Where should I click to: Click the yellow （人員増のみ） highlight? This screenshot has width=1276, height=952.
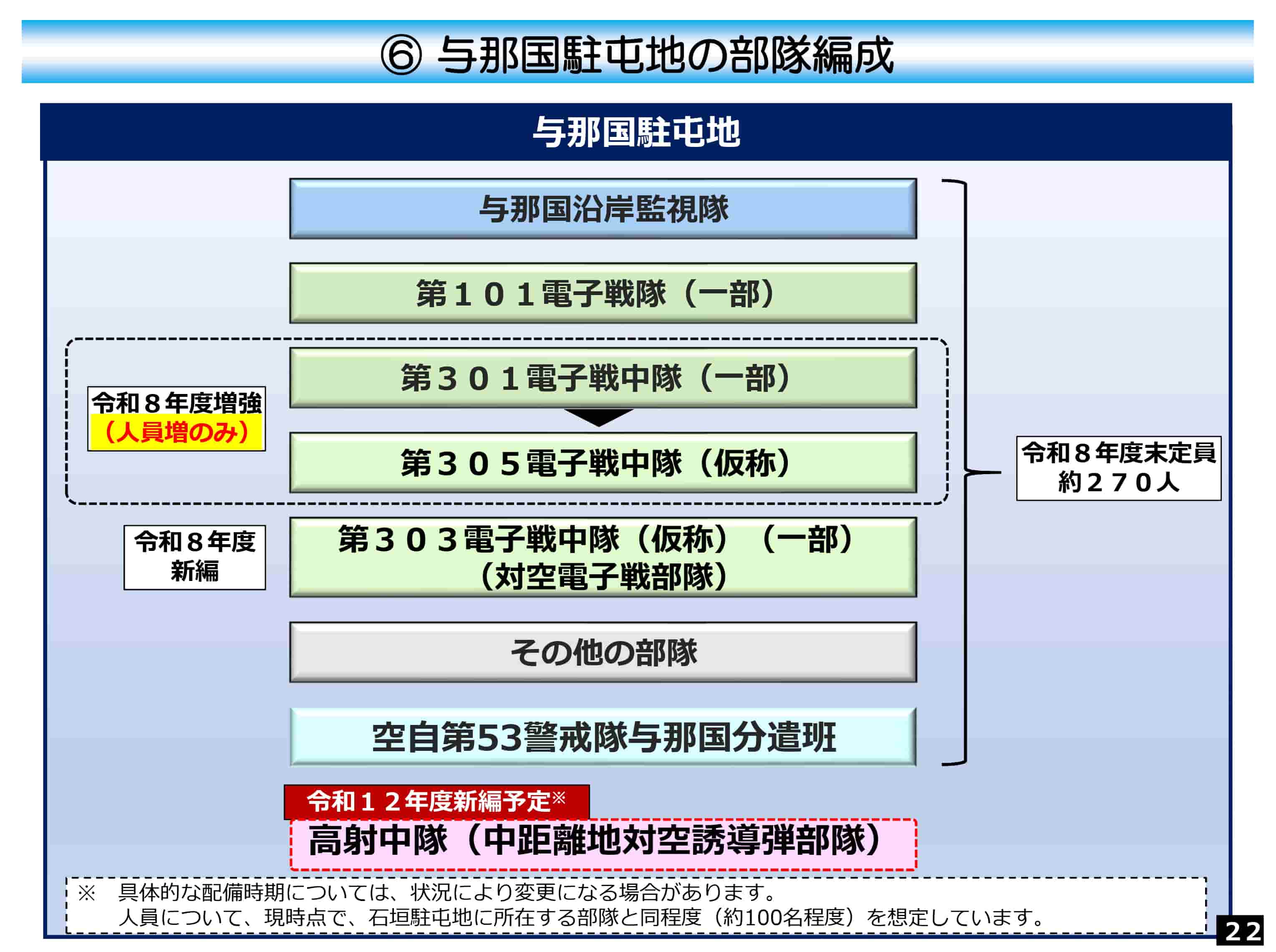[x=176, y=432]
